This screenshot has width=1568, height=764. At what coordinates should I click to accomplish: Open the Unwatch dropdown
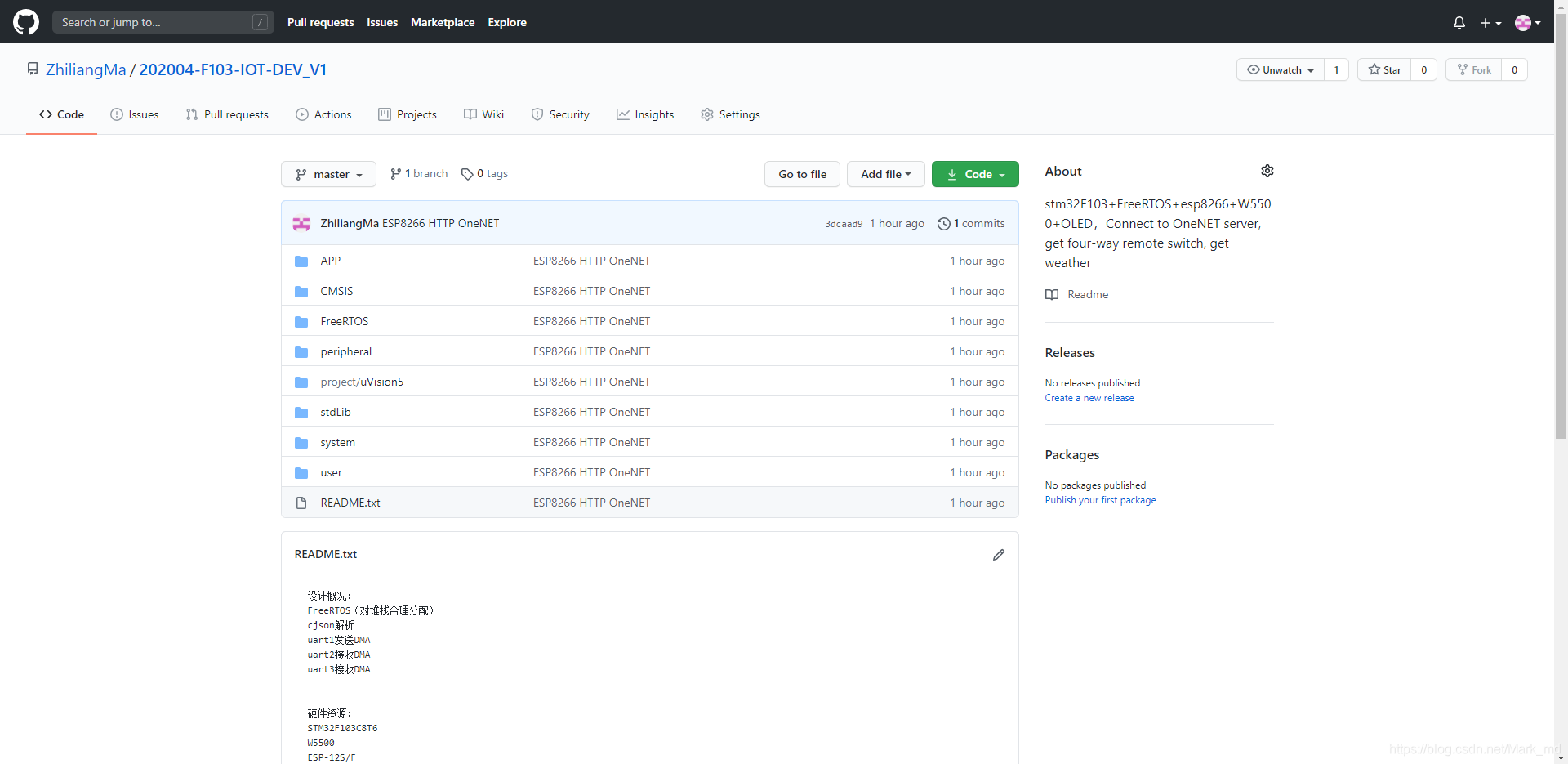click(x=1280, y=69)
